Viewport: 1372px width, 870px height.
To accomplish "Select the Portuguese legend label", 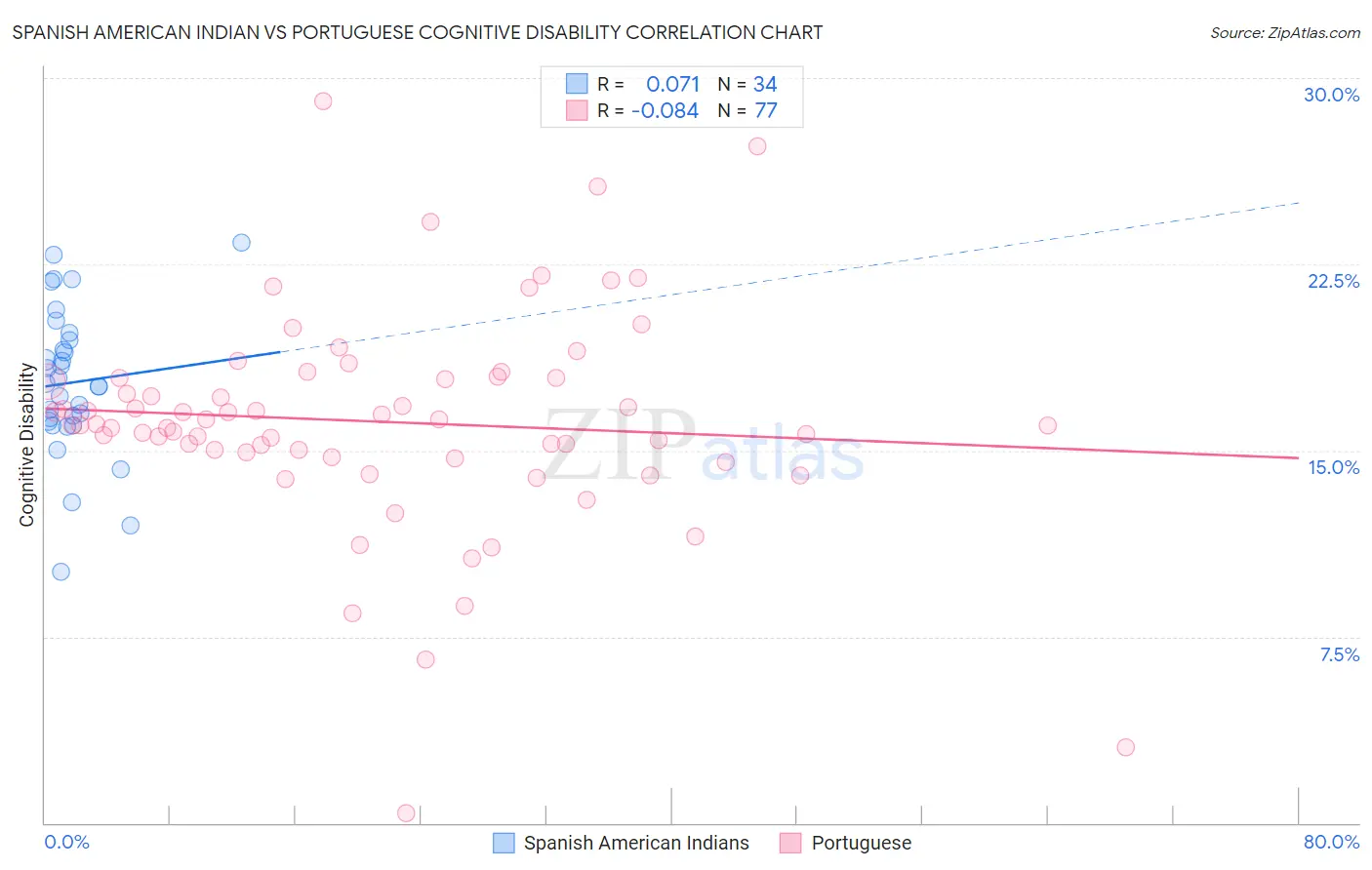I will (x=862, y=843).
